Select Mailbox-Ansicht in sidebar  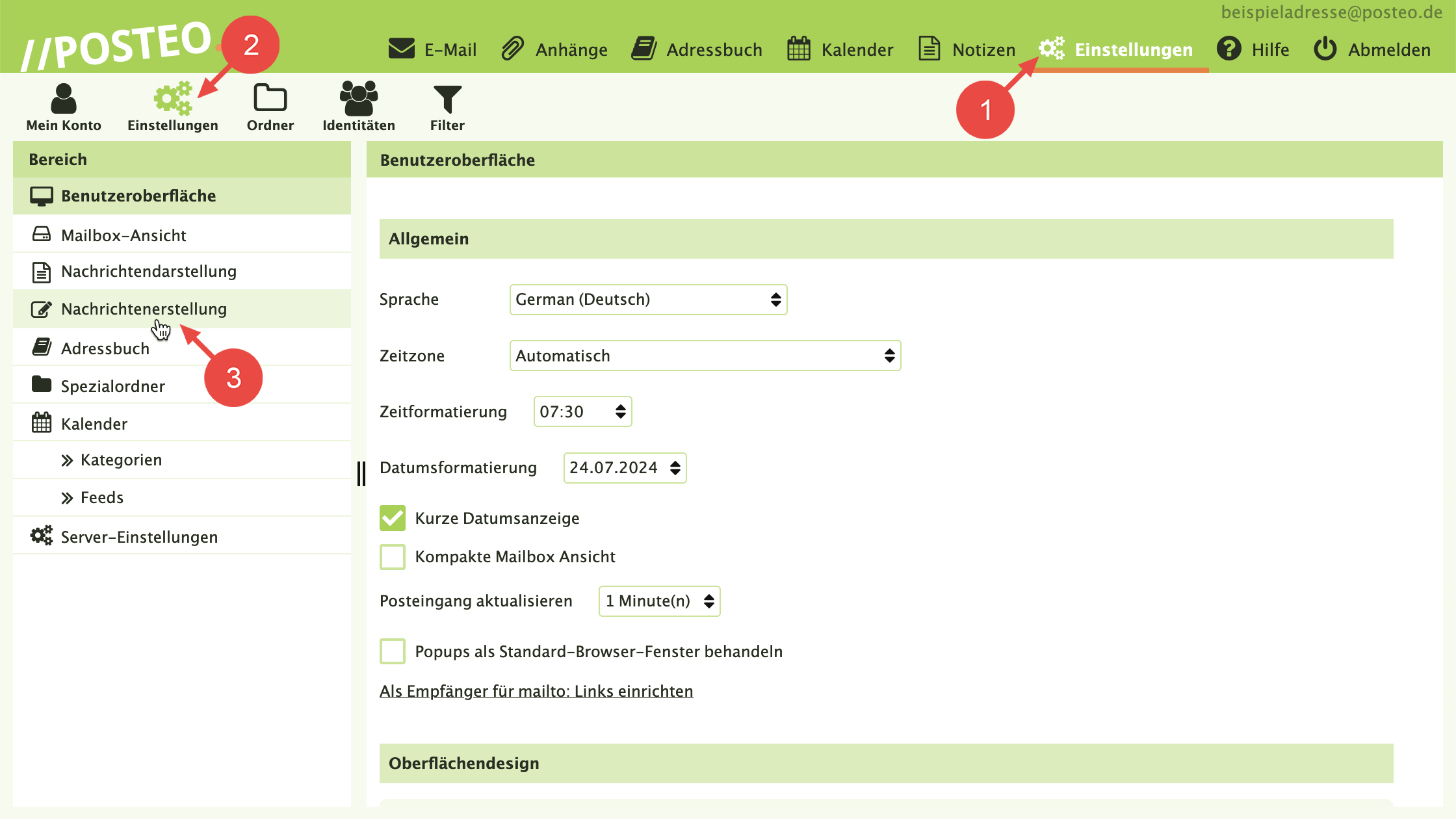point(123,235)
